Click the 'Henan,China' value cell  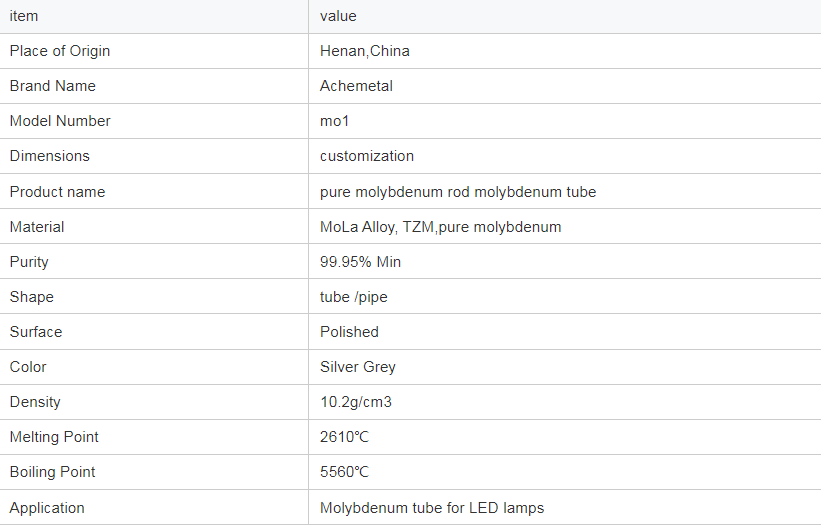(x=365, y=51)
